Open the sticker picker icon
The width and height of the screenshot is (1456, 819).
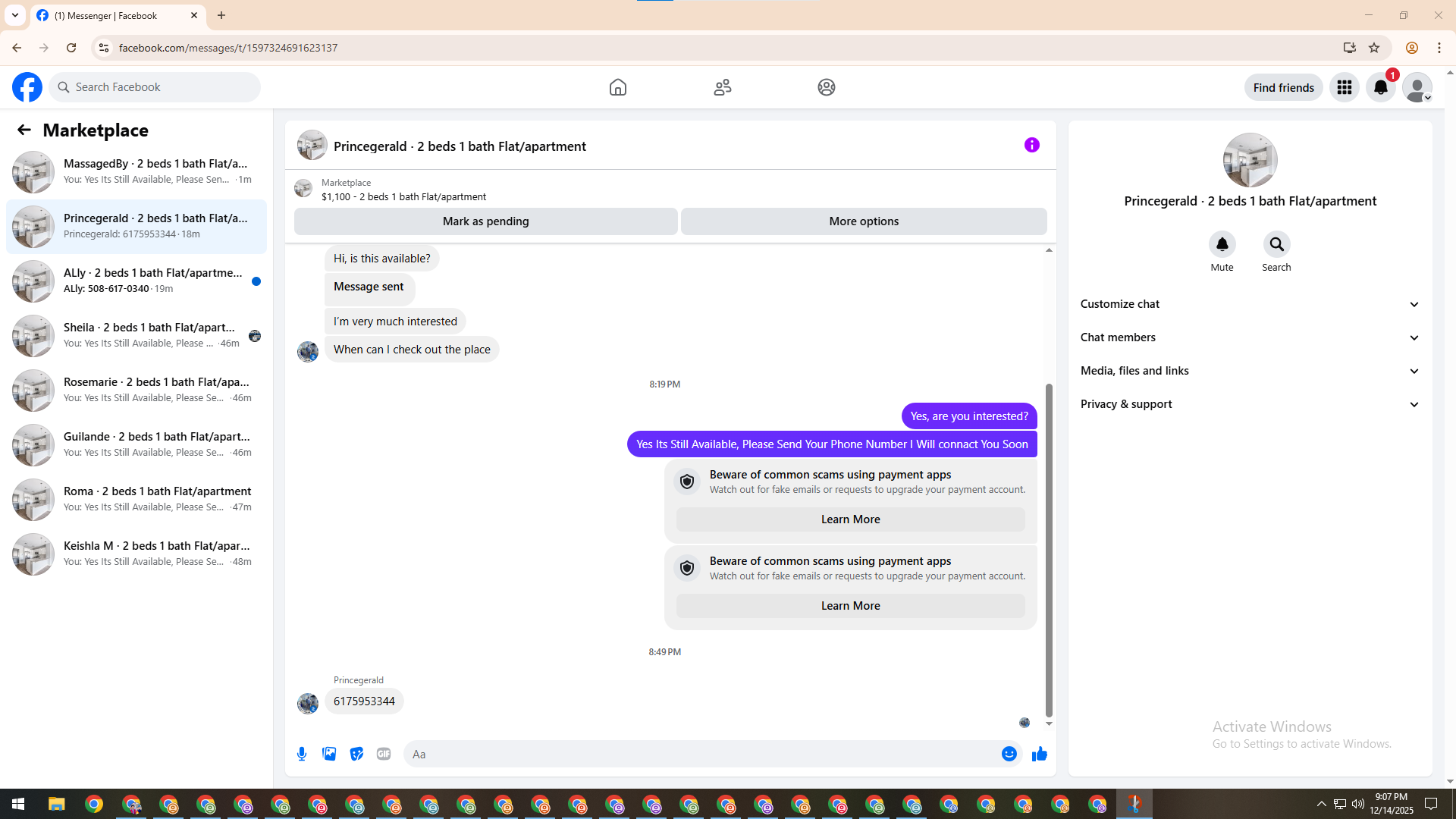pyautogui.click(x=356, y=754)
